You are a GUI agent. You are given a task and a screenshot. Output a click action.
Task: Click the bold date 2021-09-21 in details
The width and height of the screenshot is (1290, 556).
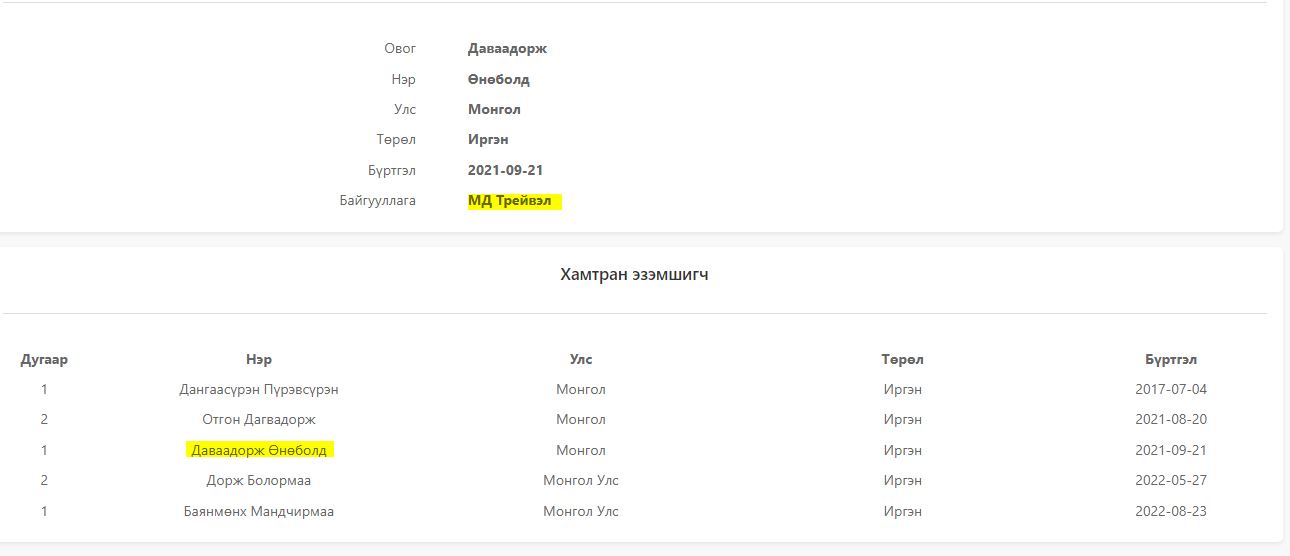click(505, 170)
